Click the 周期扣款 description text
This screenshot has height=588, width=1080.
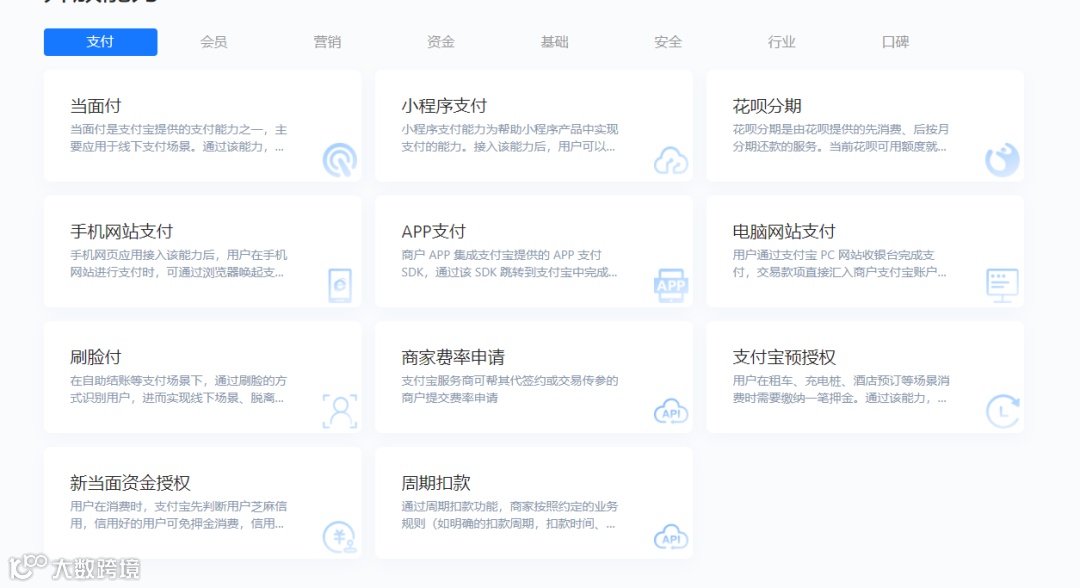(510, 515)
